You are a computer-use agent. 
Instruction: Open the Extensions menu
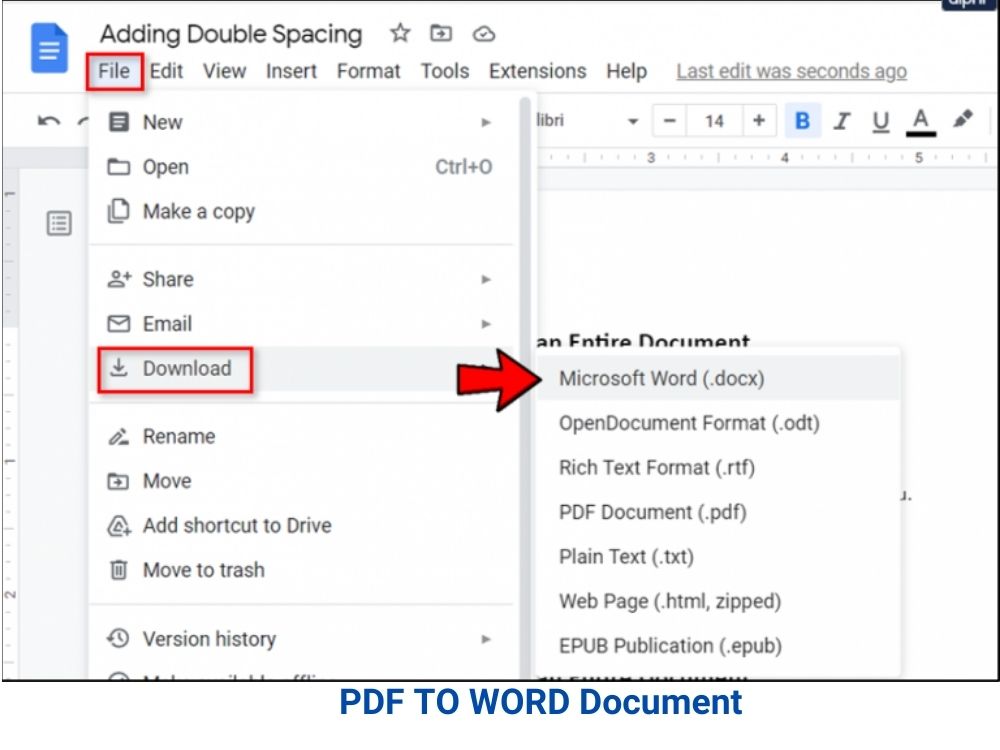(x=538, y=71)
